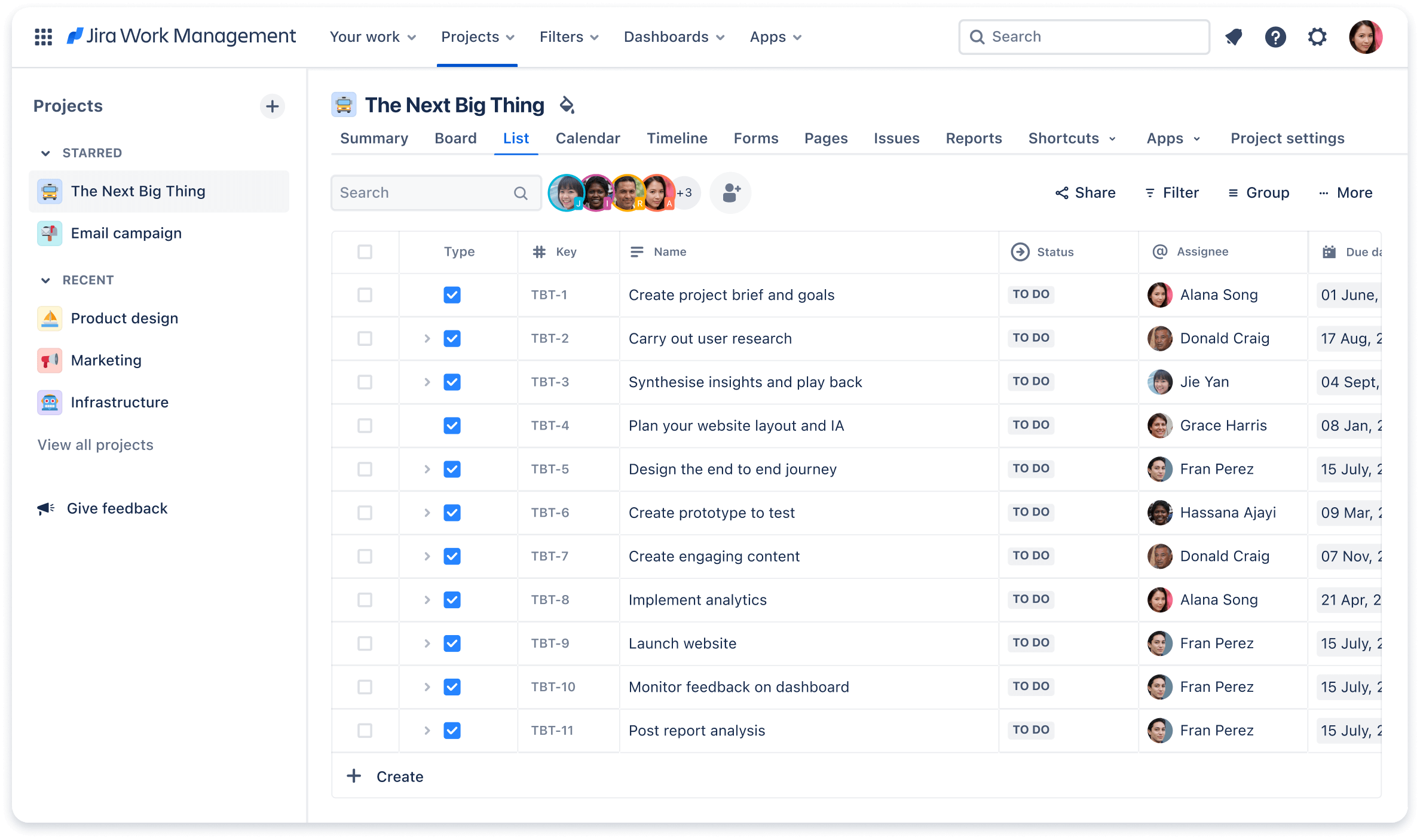Switch to the Timeline tab

pos(677,138)
